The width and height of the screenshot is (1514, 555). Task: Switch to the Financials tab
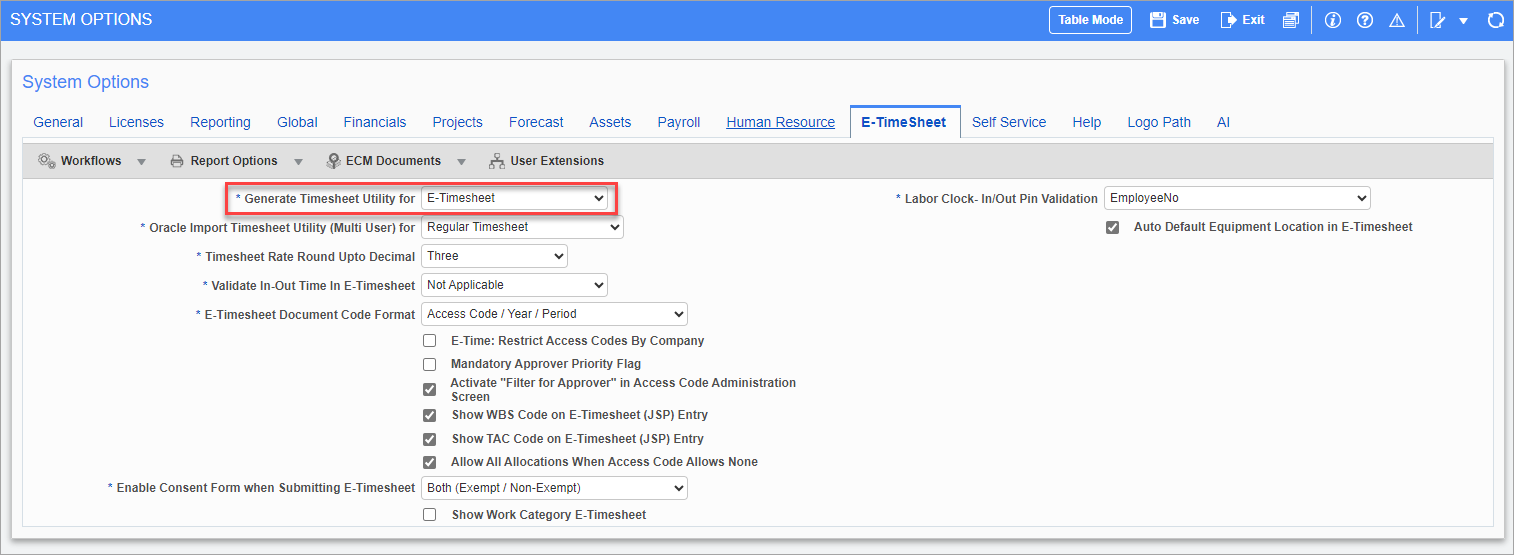click(x=375, y=122)
